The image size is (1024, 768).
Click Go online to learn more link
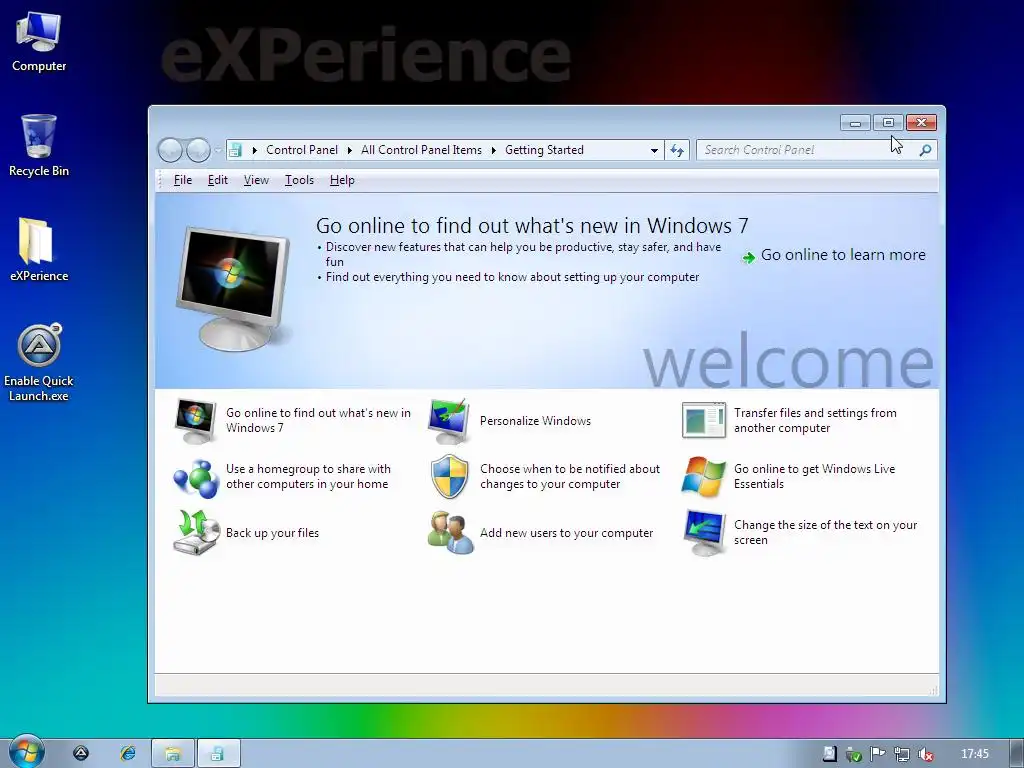tap(843, 255)
